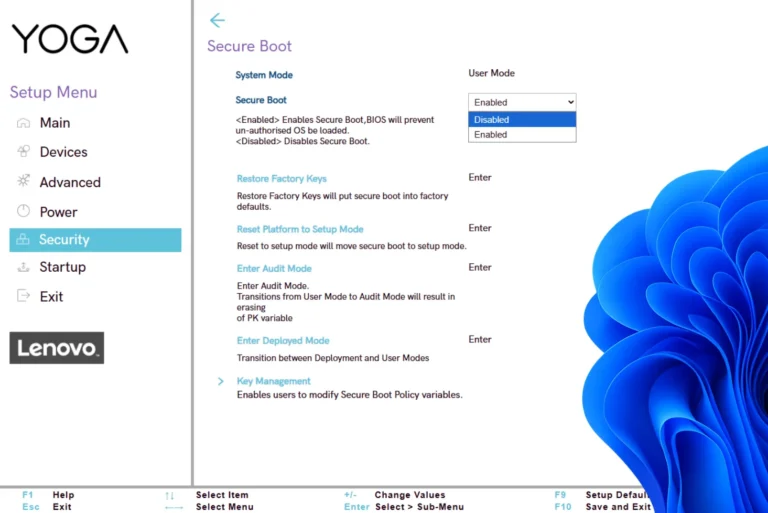Click Restore Factory Keys link

click(x=281, y=179)
